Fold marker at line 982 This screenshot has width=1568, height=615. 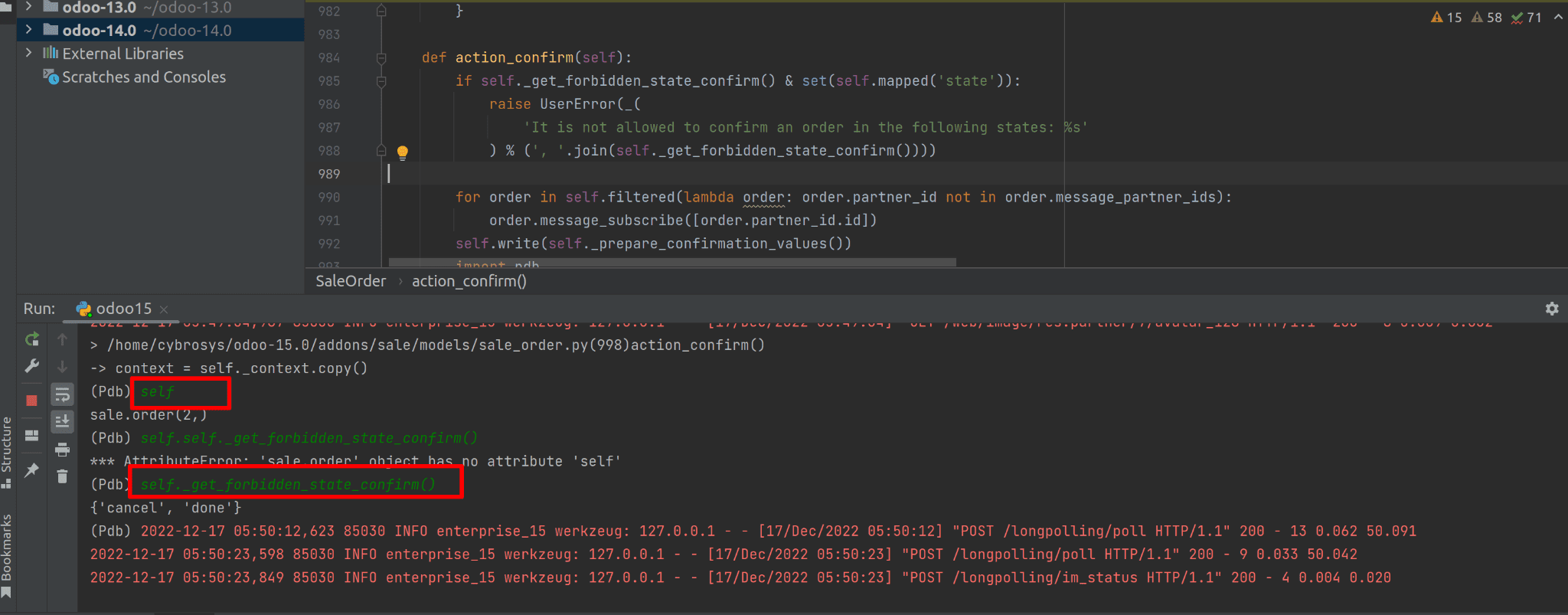point(381,11)
